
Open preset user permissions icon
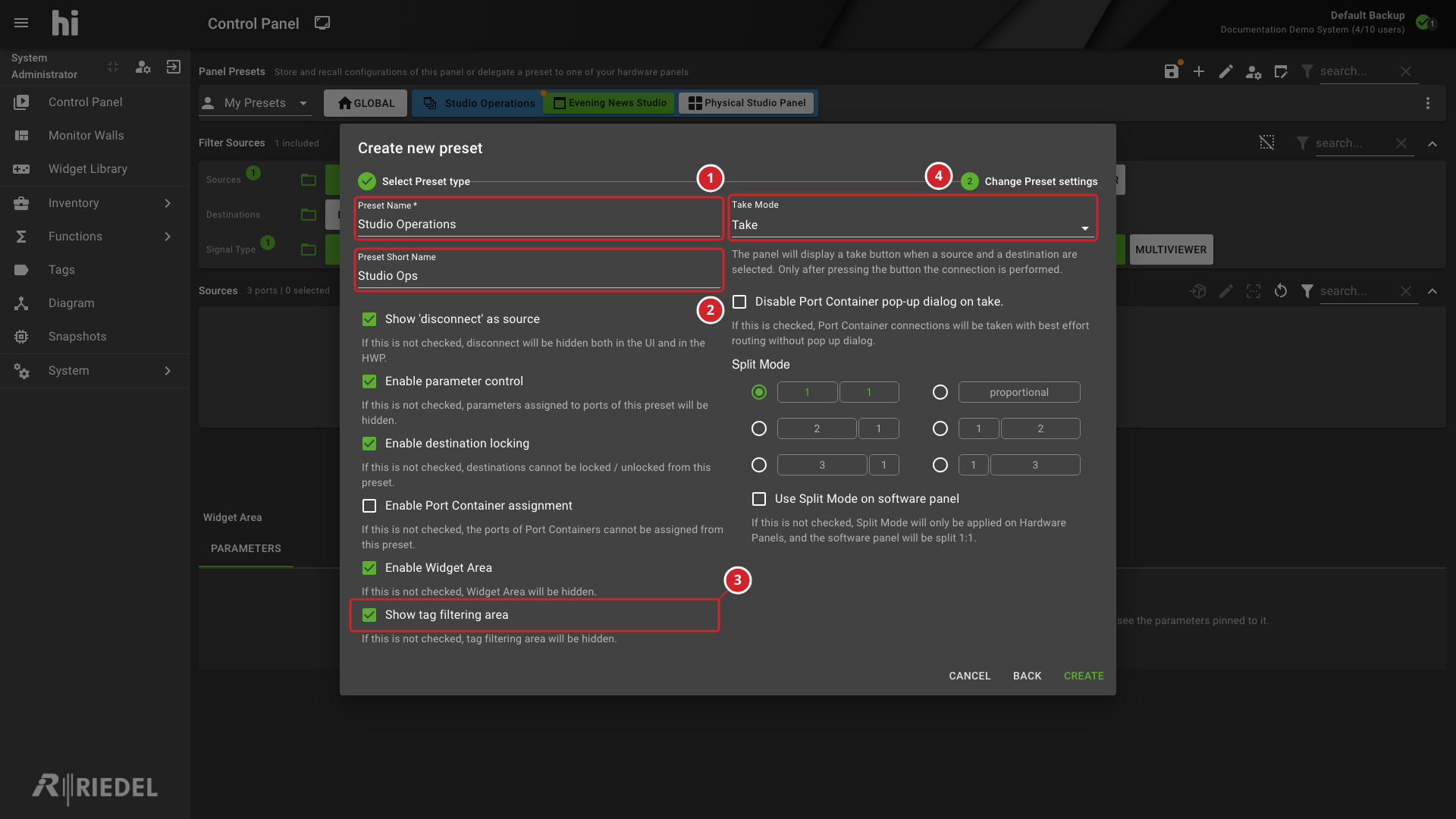pyautogui.click(x=1254, y=72)
